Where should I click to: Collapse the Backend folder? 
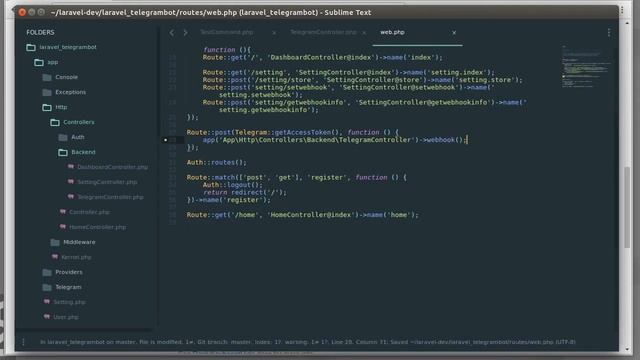(x=83, y=152)
